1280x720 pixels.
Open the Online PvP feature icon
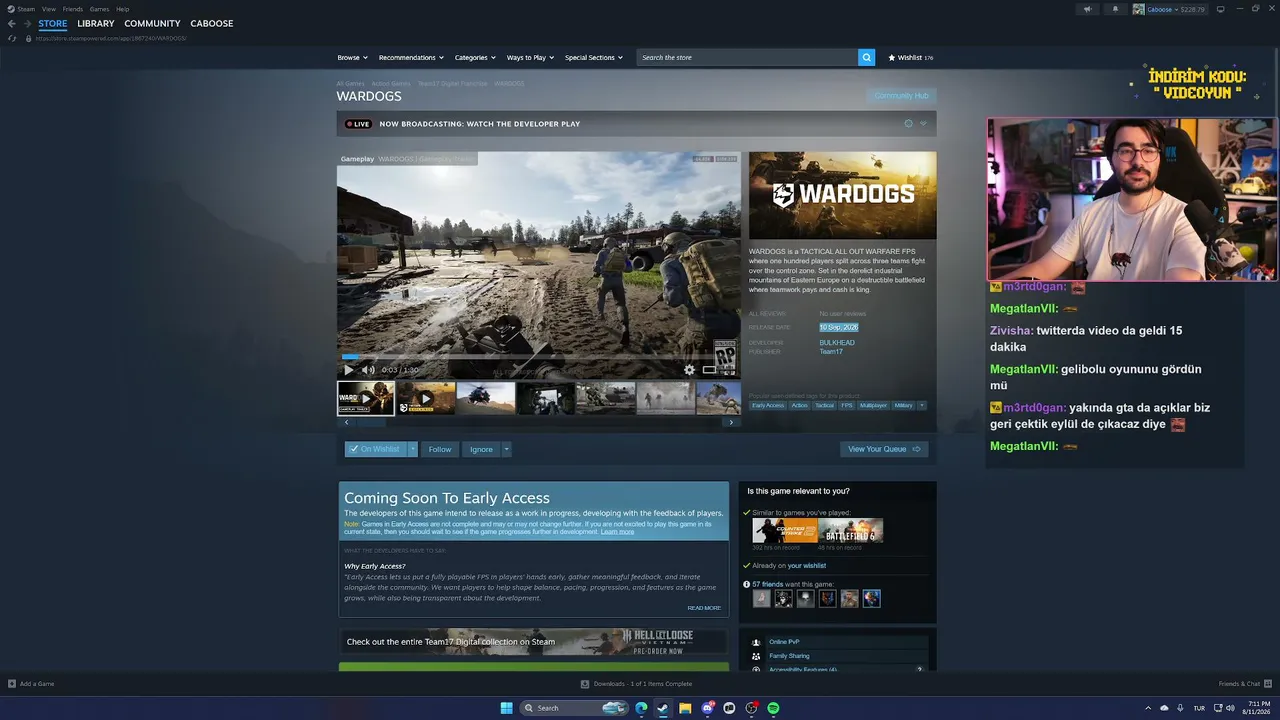point(756,642)
